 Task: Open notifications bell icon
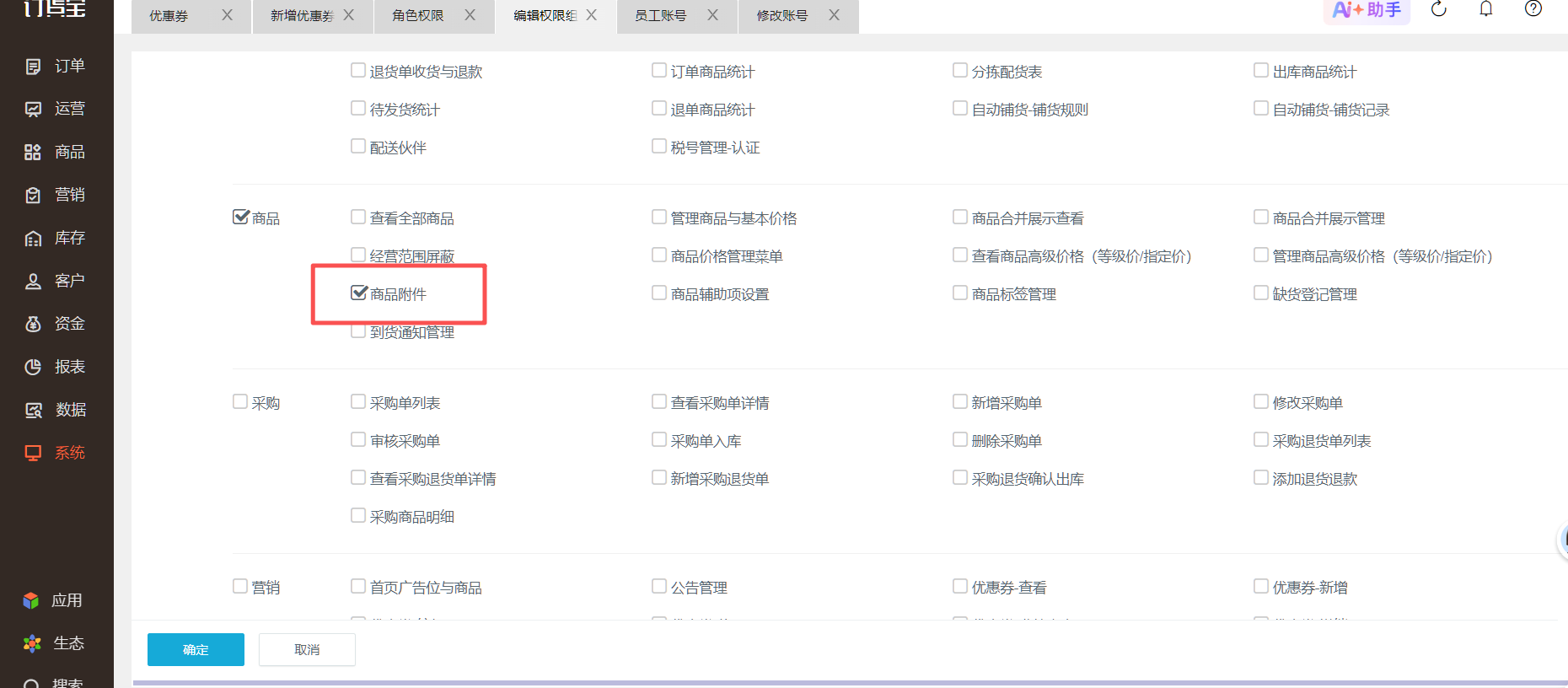(1486, 9)
